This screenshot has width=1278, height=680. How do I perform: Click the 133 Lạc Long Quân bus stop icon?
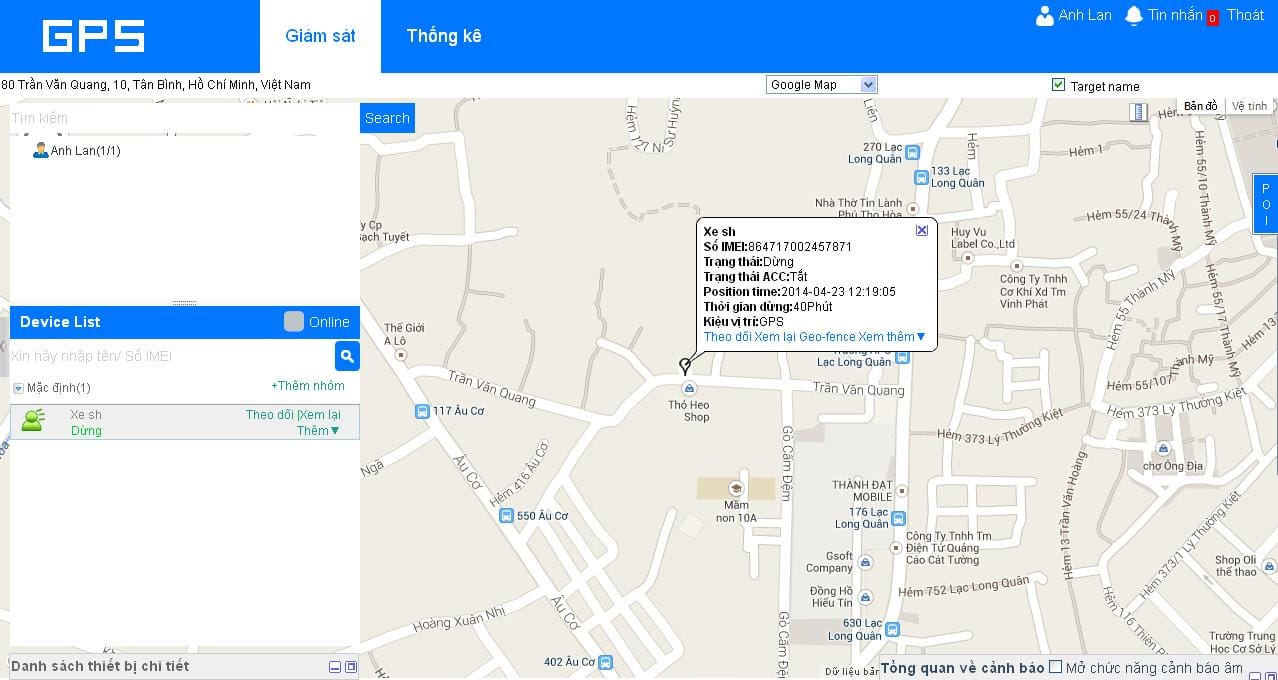click(921, 177)
